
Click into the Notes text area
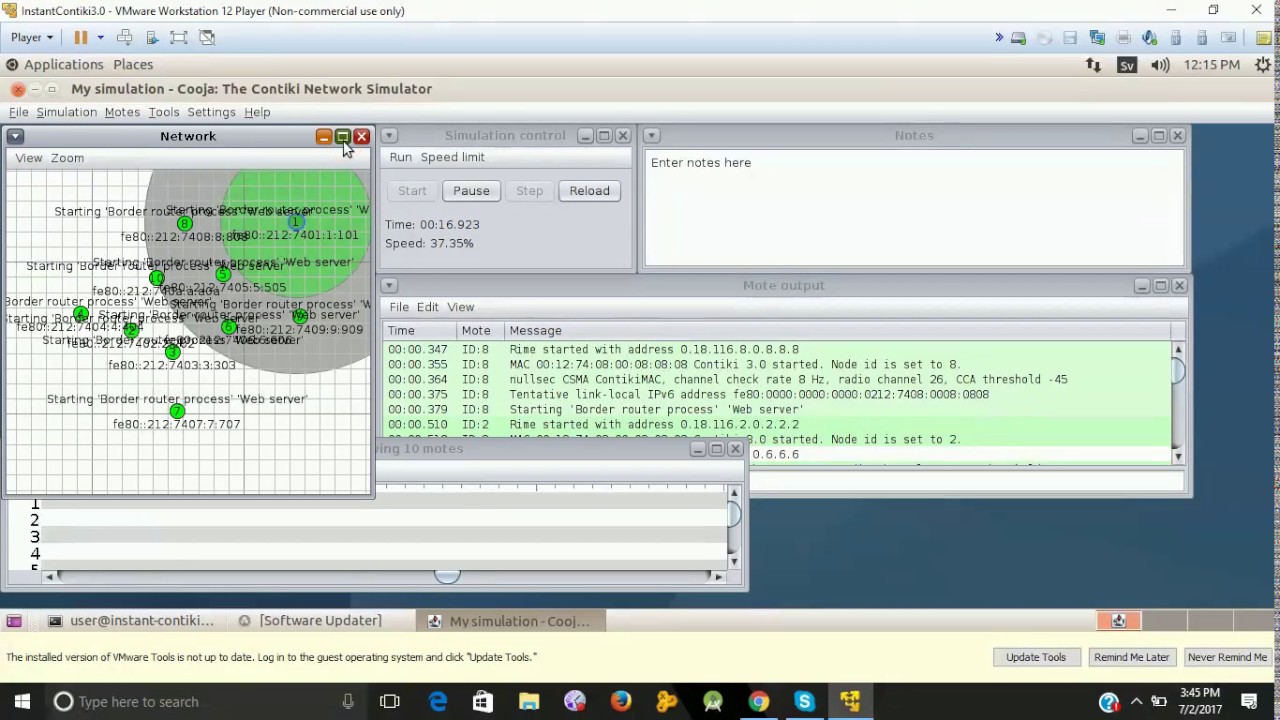(x=914, y=208)
